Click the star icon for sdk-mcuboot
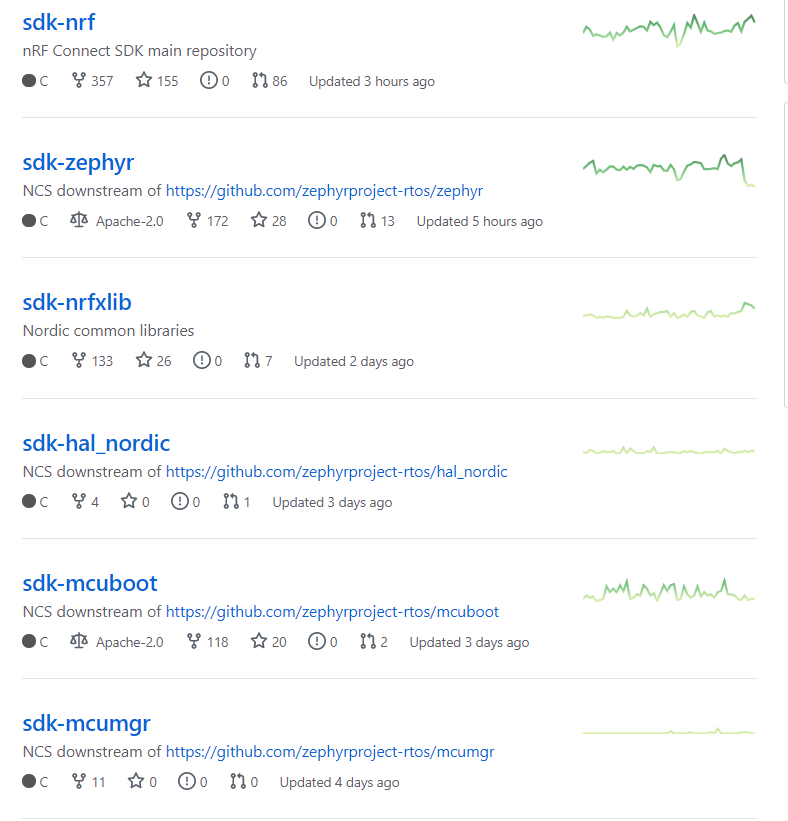 coord(259,642)
